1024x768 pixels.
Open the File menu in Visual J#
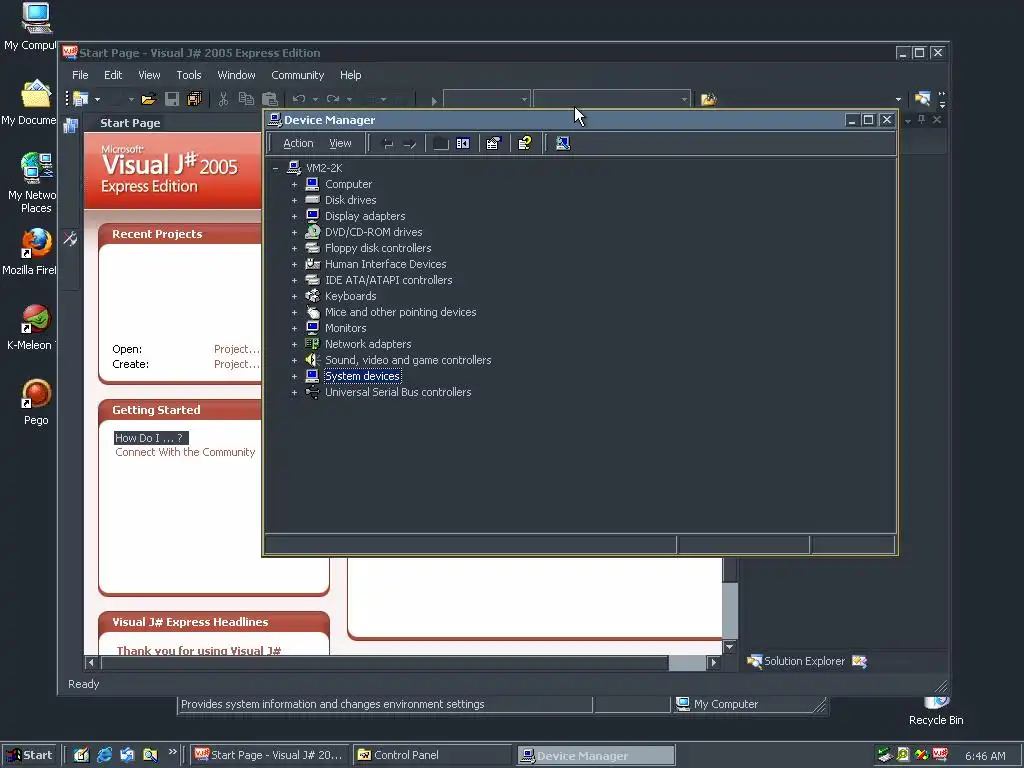point(80,75)
